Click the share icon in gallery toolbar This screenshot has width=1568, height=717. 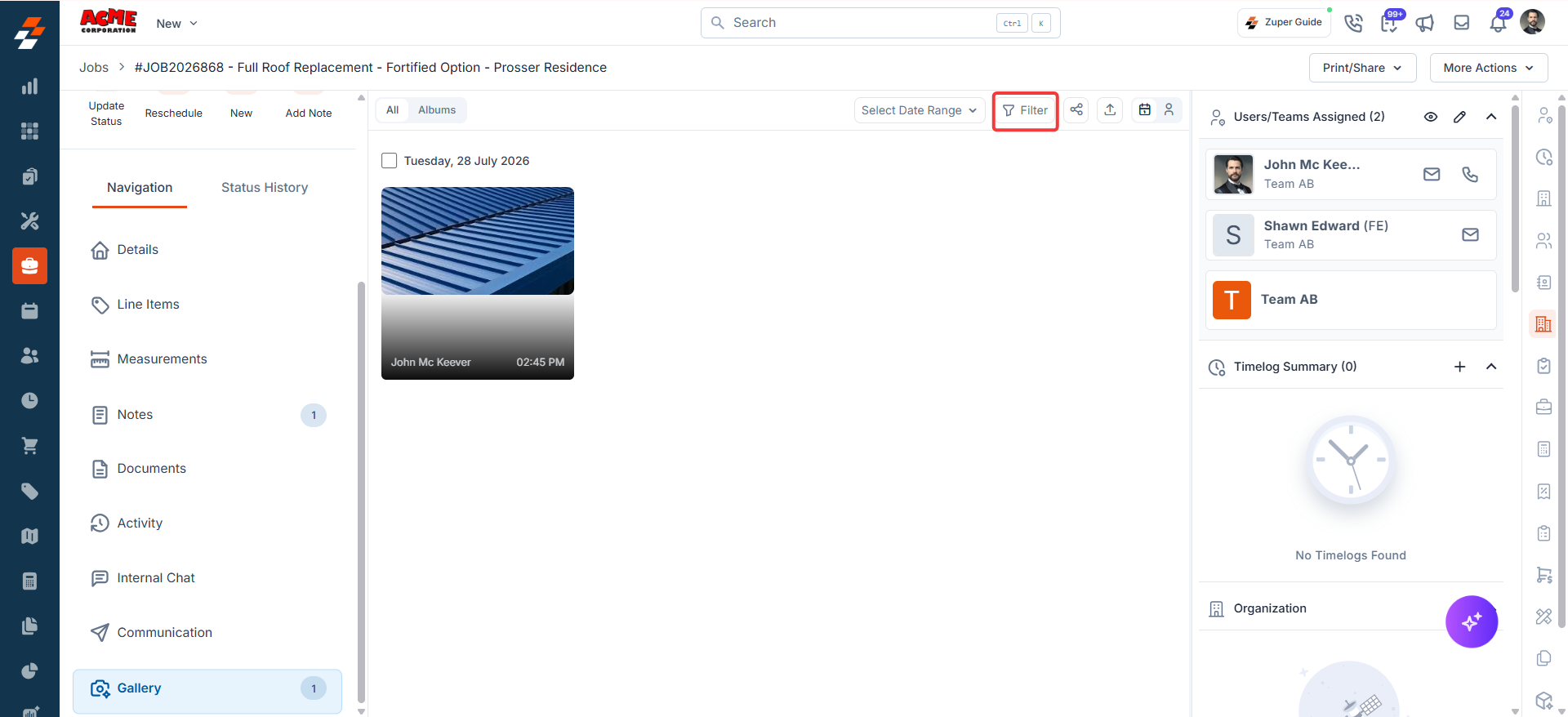[x=1076, y=110]
